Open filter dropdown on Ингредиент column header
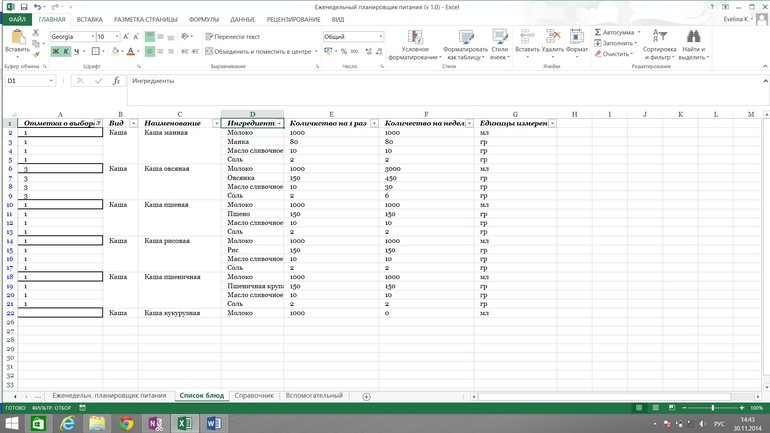 tap(280, 124)
